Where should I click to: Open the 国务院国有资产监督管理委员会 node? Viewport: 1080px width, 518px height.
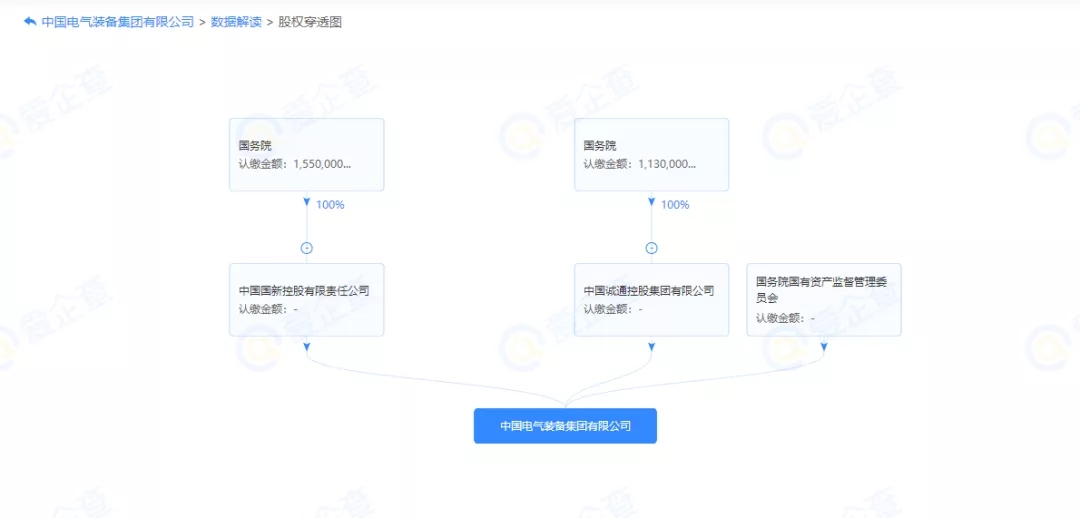pyautogui.click(x=823, y=299)
